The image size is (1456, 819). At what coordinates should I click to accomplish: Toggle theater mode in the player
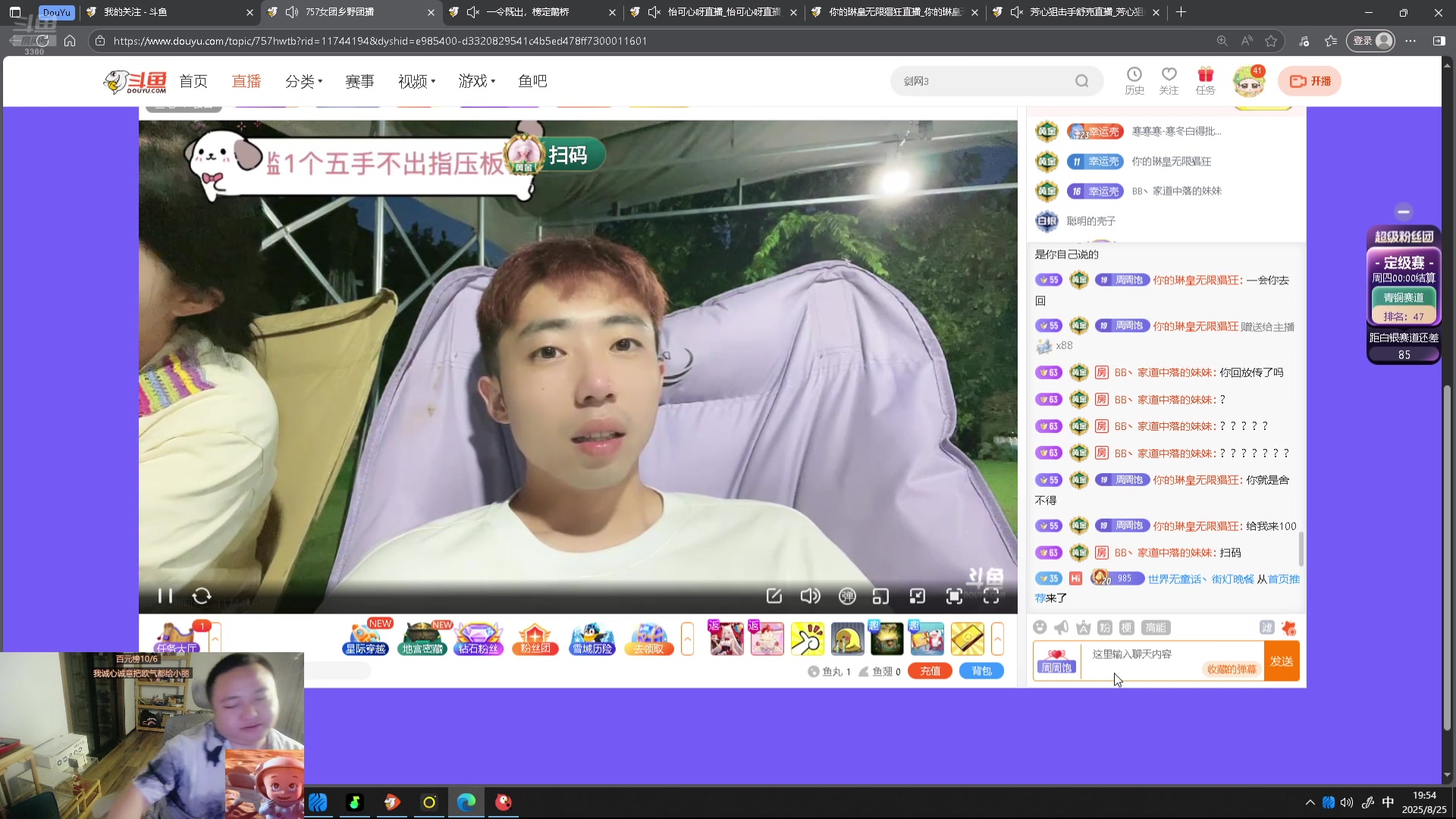pyautogui.click(x=918, y=596)
